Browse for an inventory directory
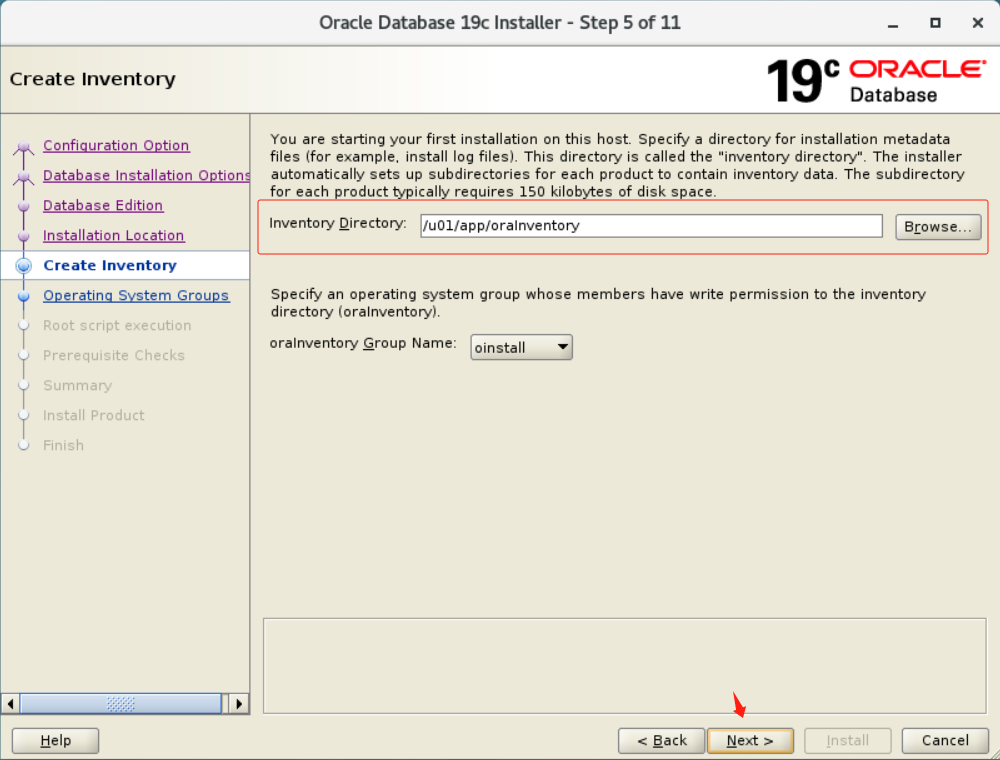This screenshot has width=1000, height=760. click(x=938, y=227)
